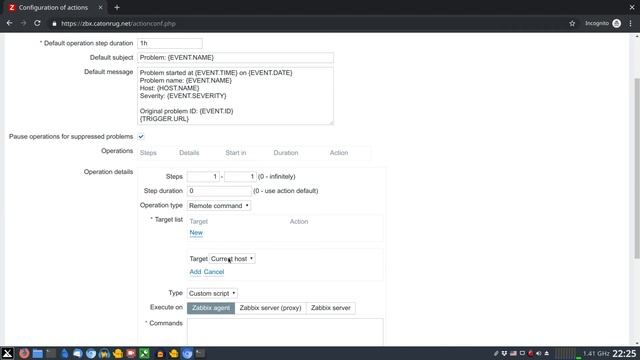The height and width of the screenshot is (360, 640).
Task: Click the display tray icon
Action: coord(522,353)
